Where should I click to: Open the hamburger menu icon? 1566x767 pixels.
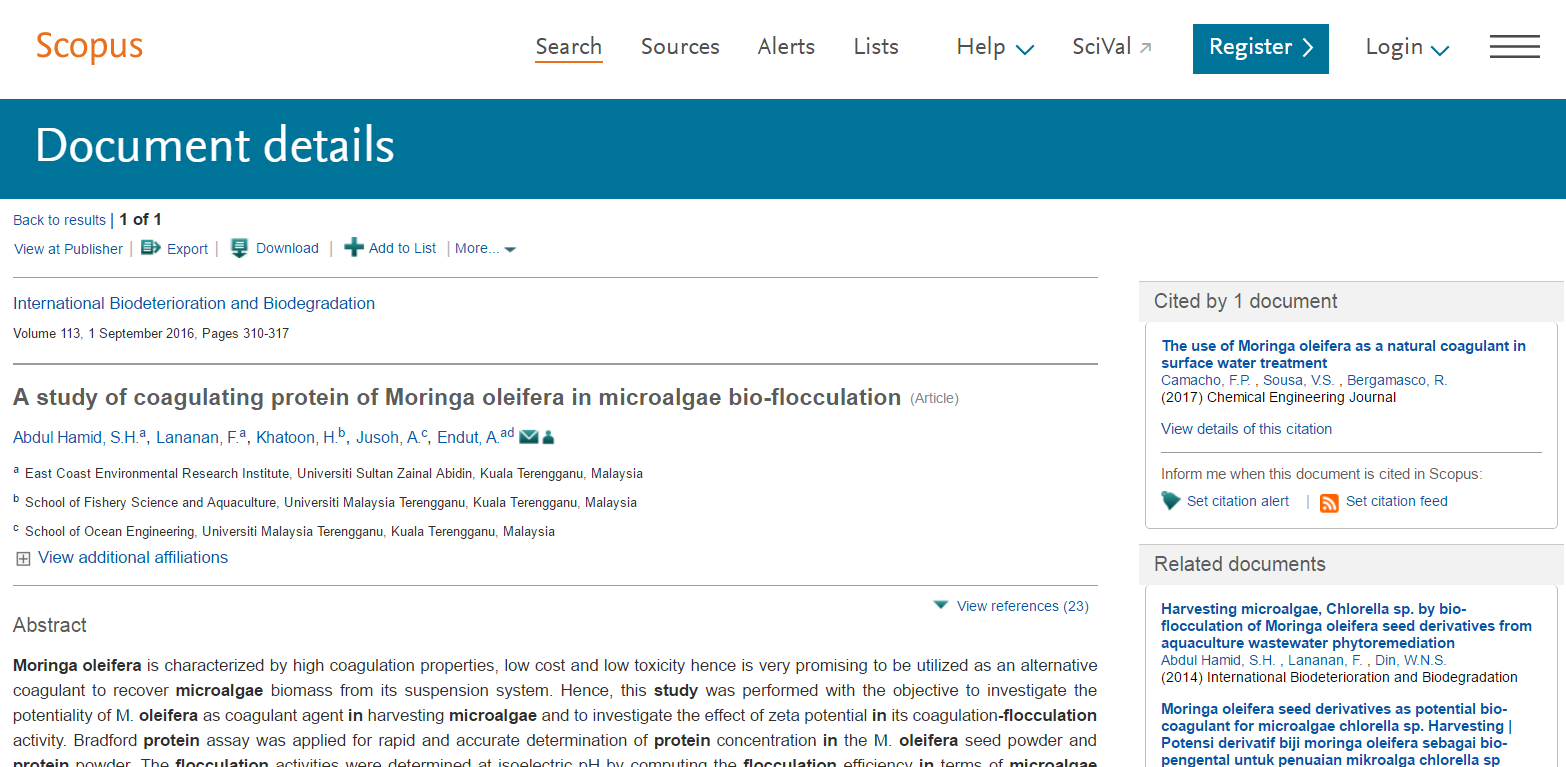[x=1514, y=47]
